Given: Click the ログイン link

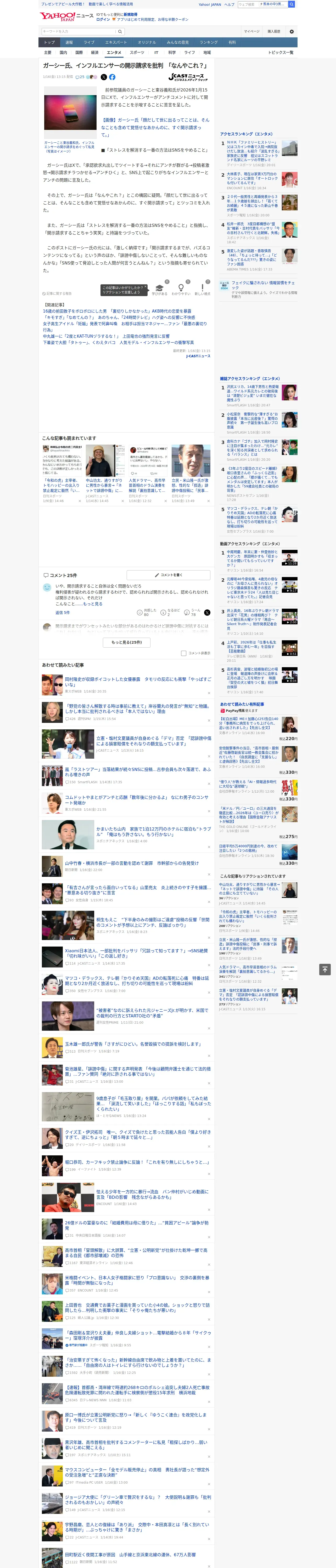Looking at the screenshot, I should tap(103, 20).
